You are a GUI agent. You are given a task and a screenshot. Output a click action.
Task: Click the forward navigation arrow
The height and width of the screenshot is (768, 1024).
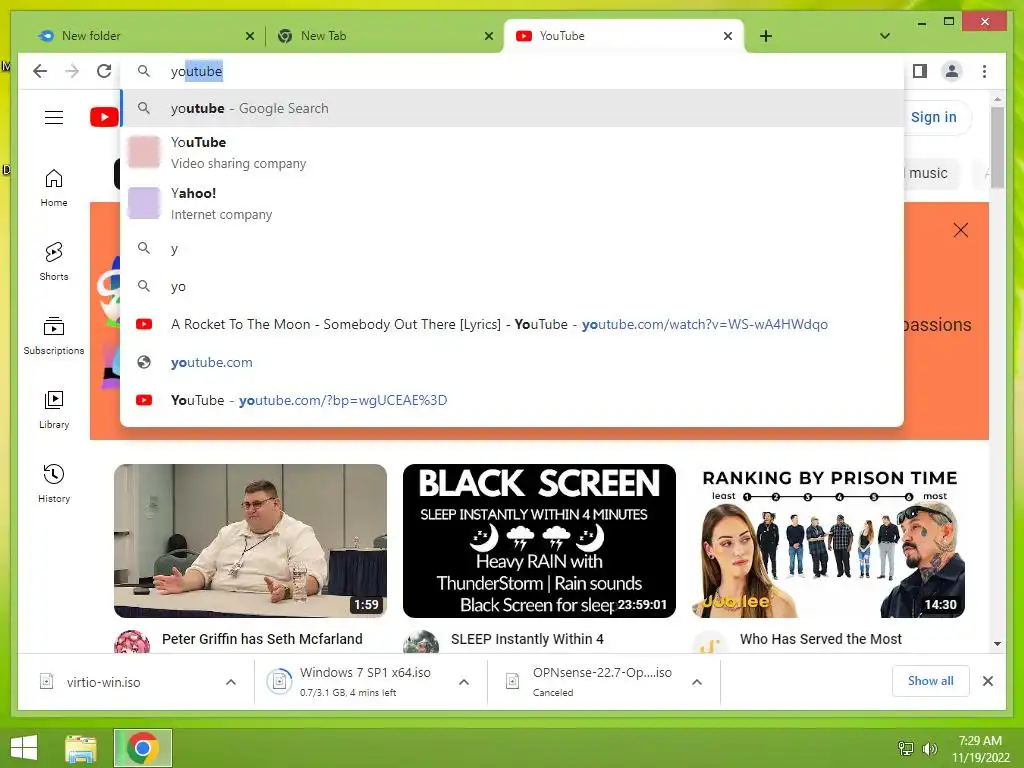[x=72, y=71]
